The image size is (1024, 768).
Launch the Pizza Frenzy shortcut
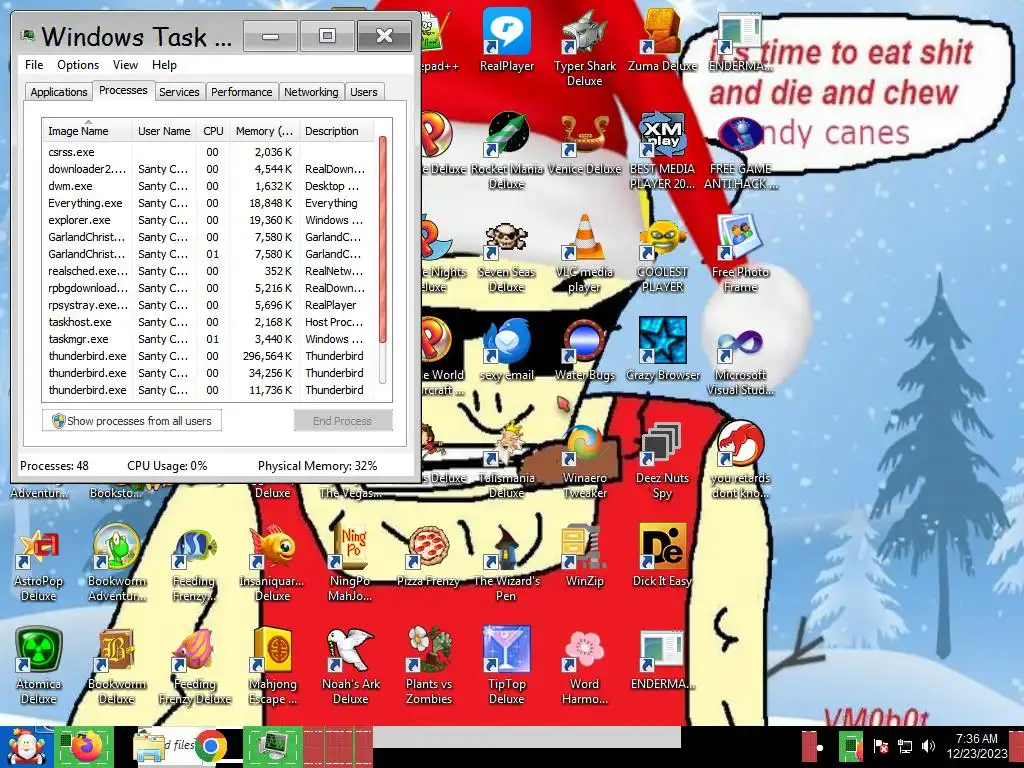[x=428, y=556]
